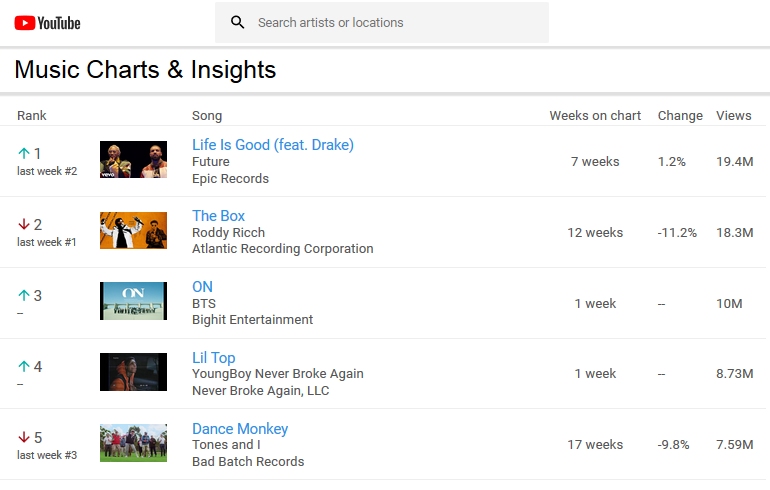Click the label Bighit Entertainment

click(x=252, y=320)
